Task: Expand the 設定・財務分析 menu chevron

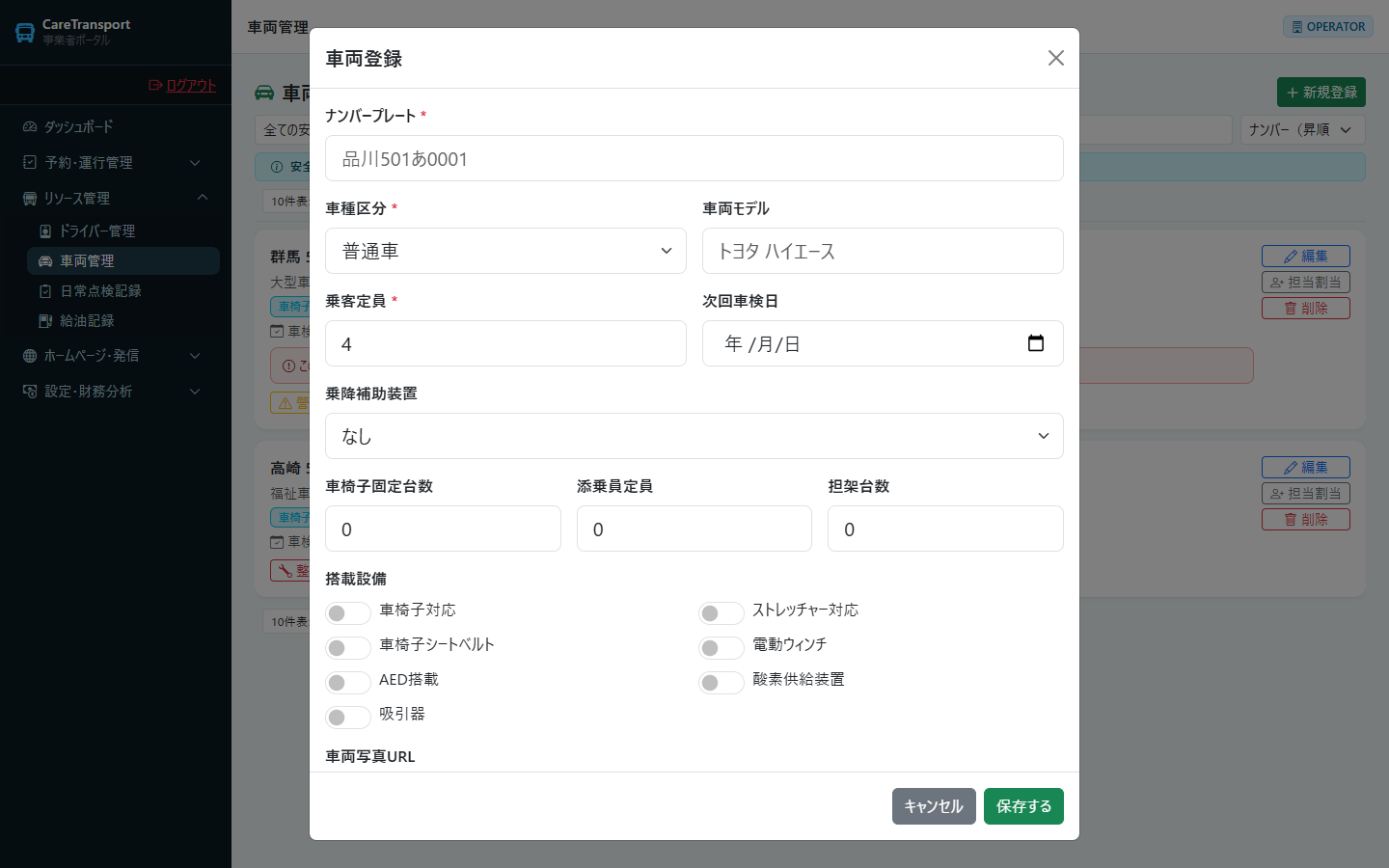Action: tap(195, 392)
